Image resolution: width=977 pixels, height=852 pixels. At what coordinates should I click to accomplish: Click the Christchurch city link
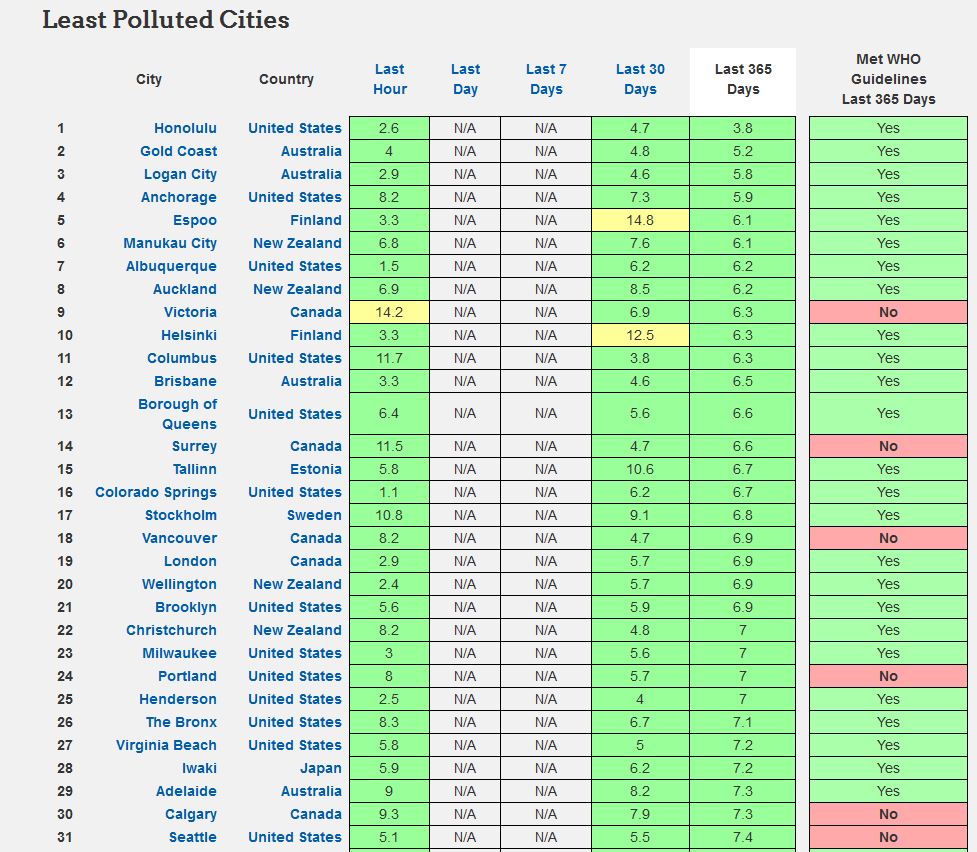(171, 630)
